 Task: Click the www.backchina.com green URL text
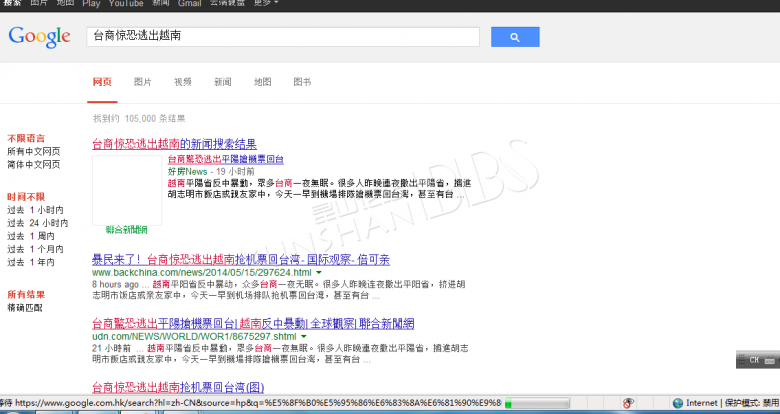tap(202, 273)
